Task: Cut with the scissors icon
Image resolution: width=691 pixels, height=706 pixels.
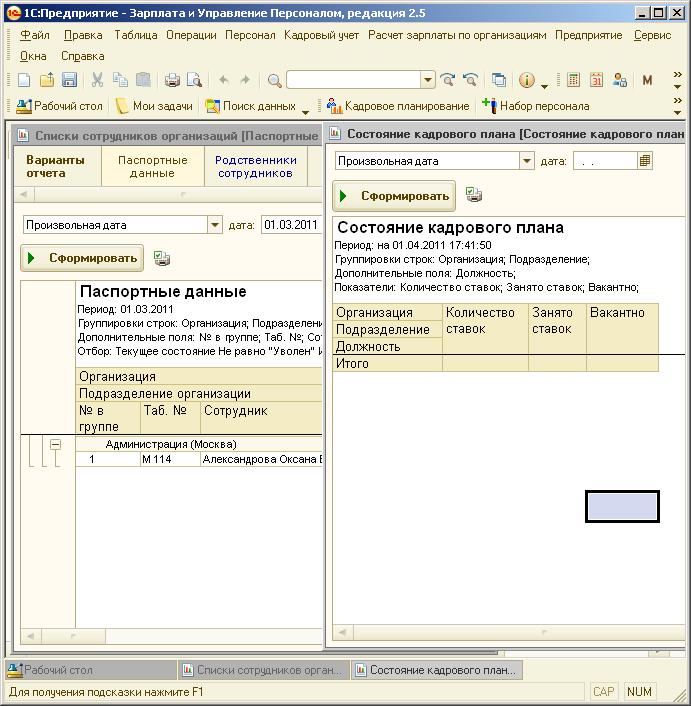Action: point(97,81)
